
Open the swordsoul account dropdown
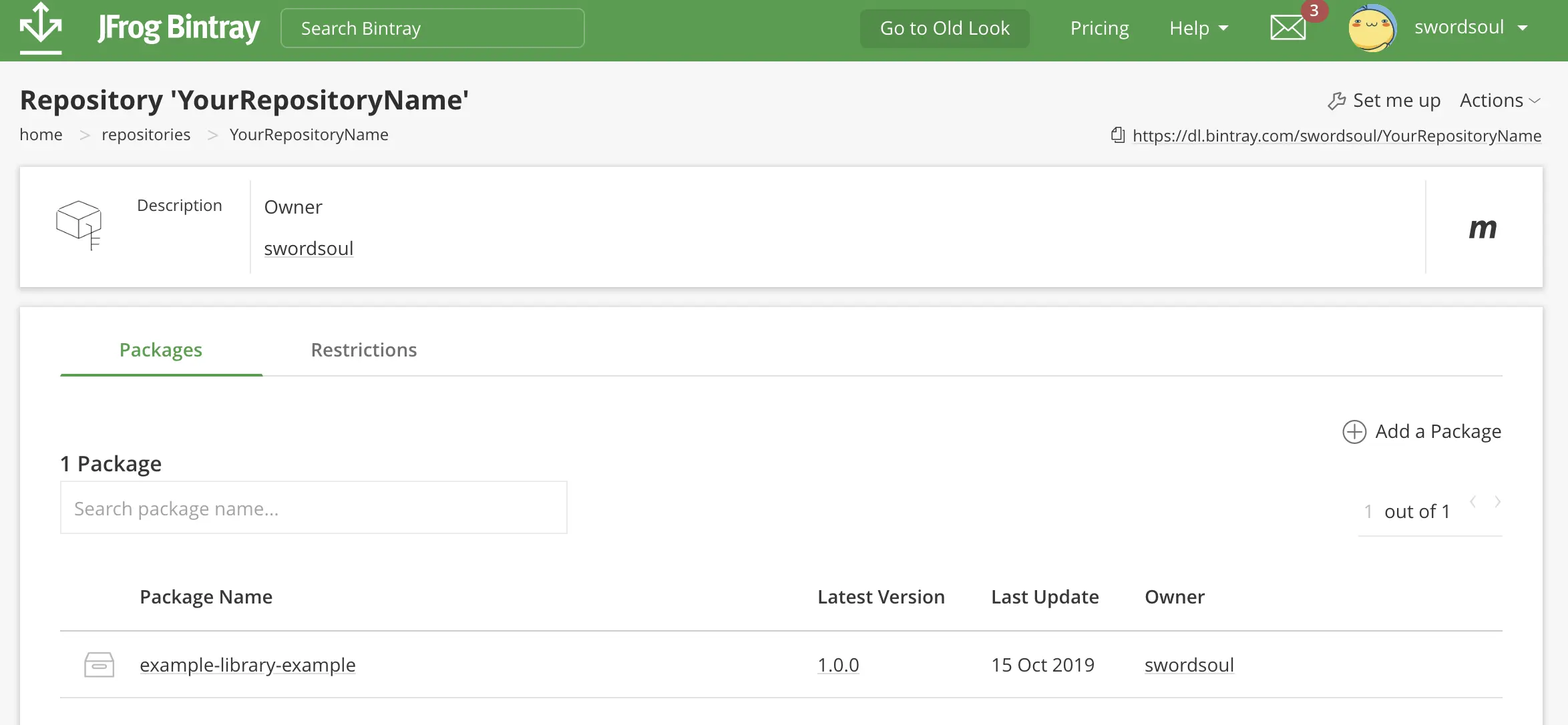point(1471,28)
